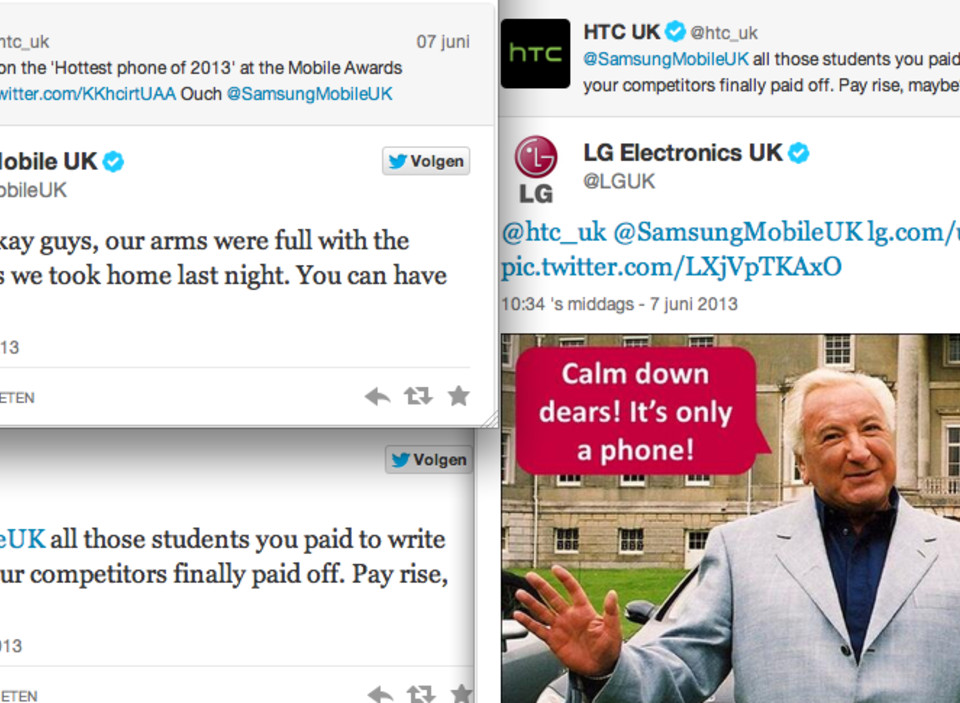Open @SamsungMobileUK mention in LG tweet
Image resolution: width=960 pixels, height=703 pixels.
[x=738, y=232]
